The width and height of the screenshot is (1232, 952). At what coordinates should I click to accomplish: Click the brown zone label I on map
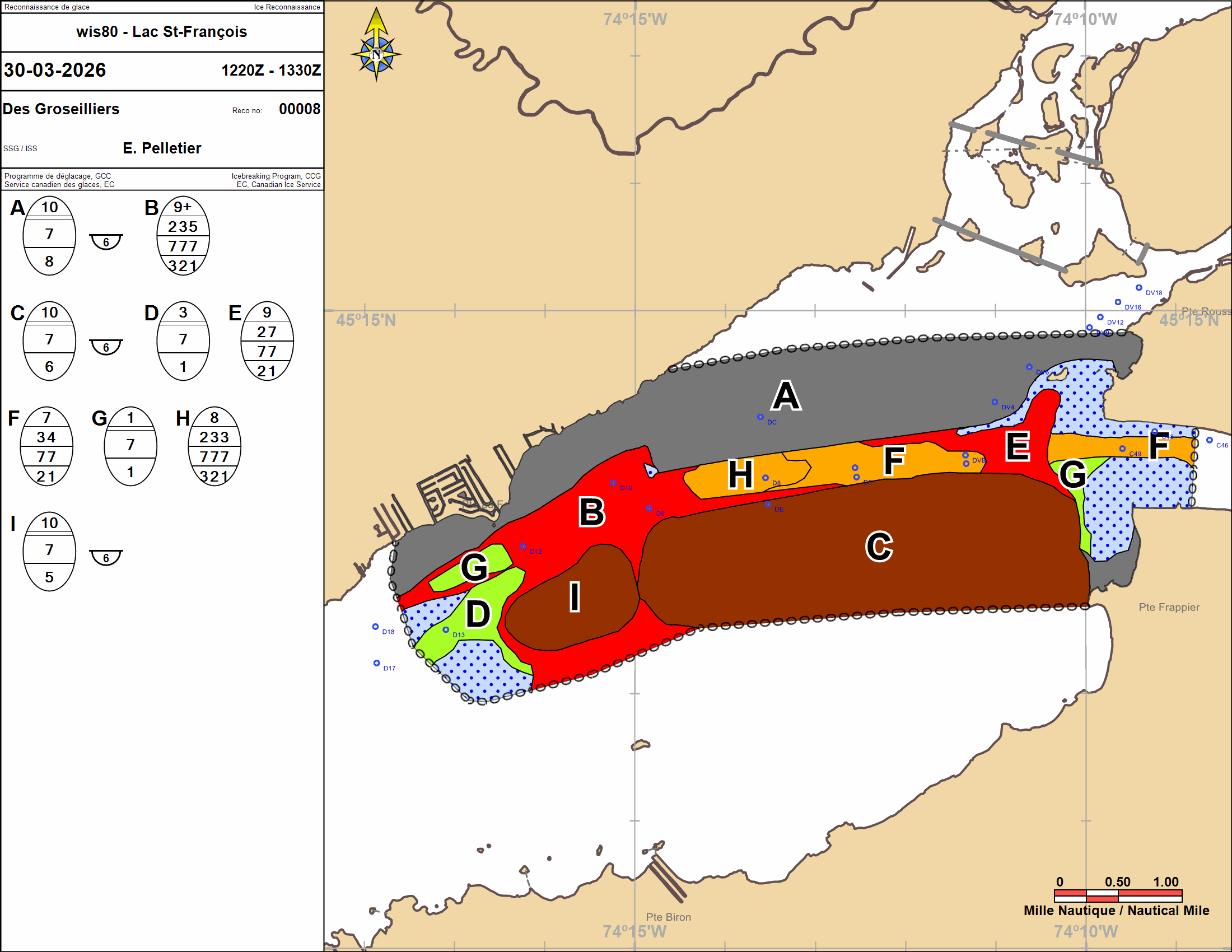click(x=574, y=597)
